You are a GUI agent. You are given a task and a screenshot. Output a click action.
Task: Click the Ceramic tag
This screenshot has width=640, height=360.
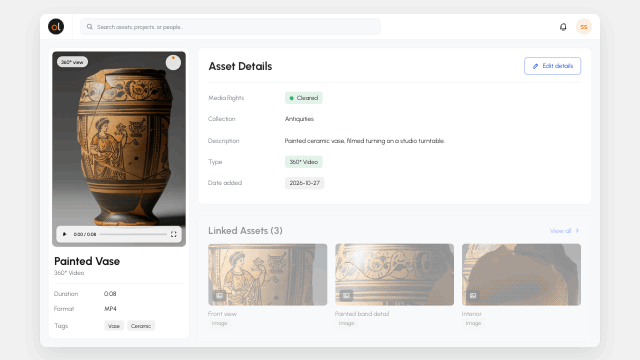coord(141,326)
